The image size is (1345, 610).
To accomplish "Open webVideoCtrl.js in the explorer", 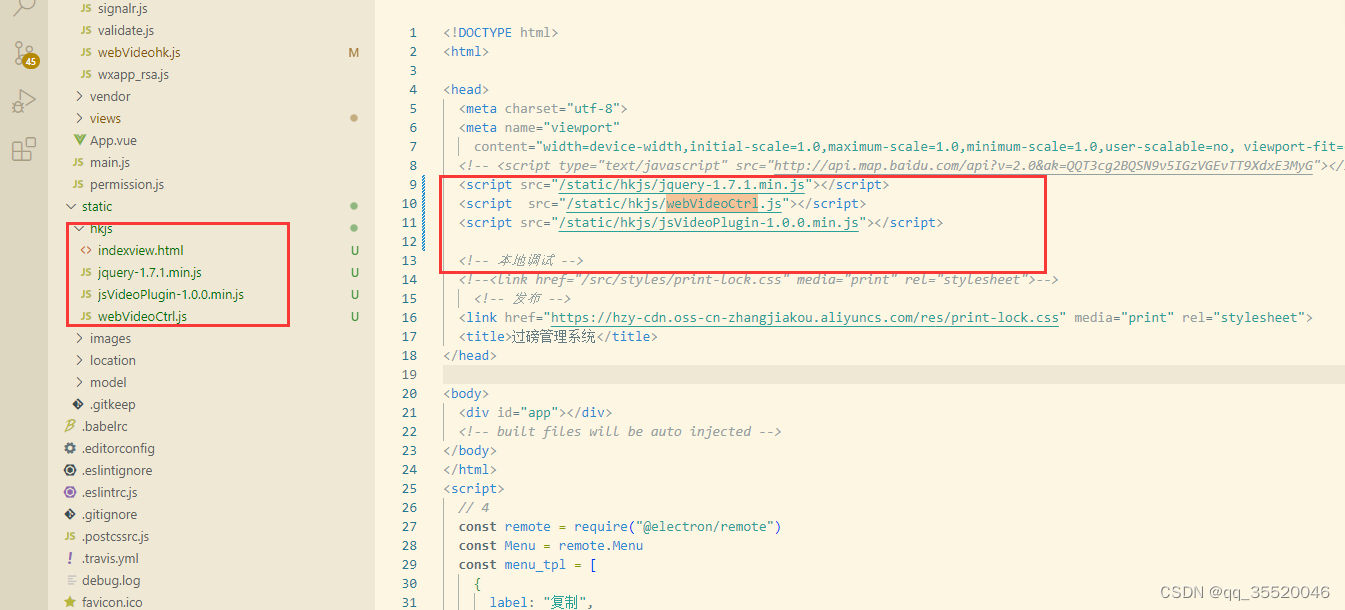I will click(142, 316).
